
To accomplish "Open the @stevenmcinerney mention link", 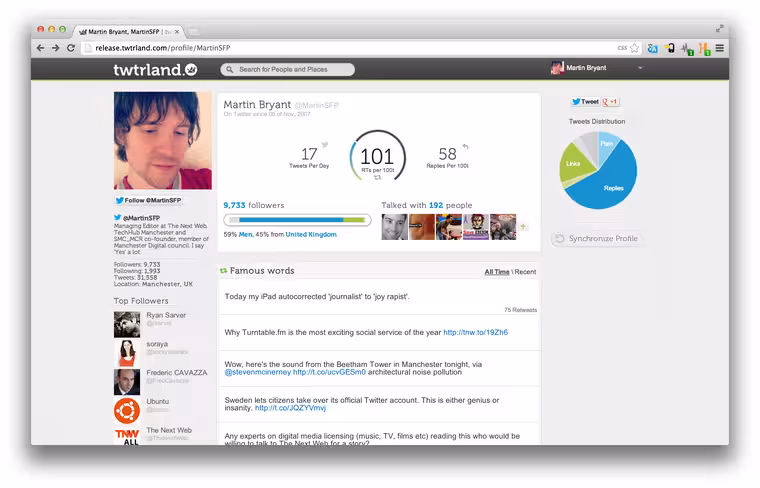I will tap(257, 372).
